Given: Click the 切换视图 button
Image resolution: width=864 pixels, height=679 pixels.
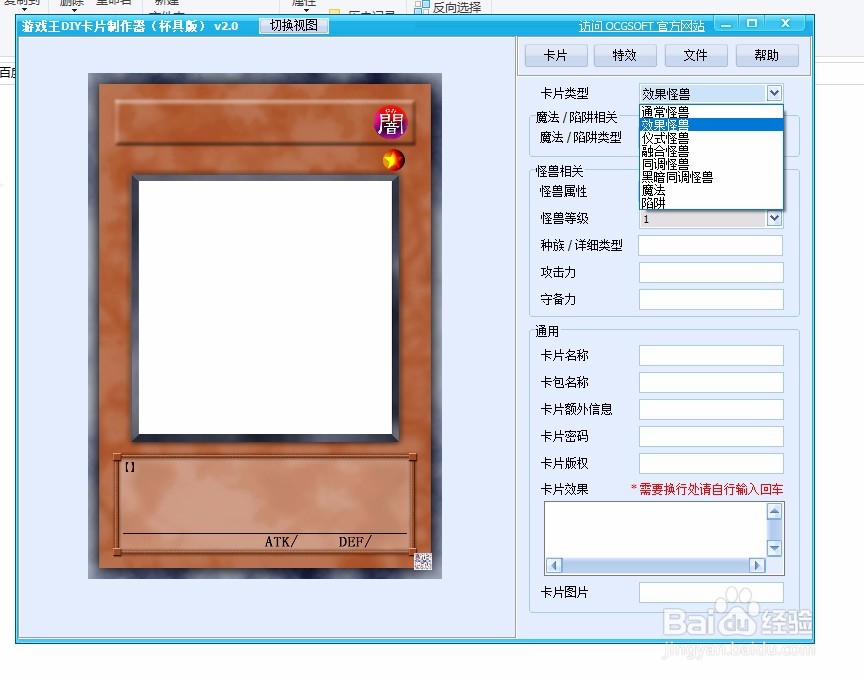Looking at the screenshot, I should coord(294,25).
